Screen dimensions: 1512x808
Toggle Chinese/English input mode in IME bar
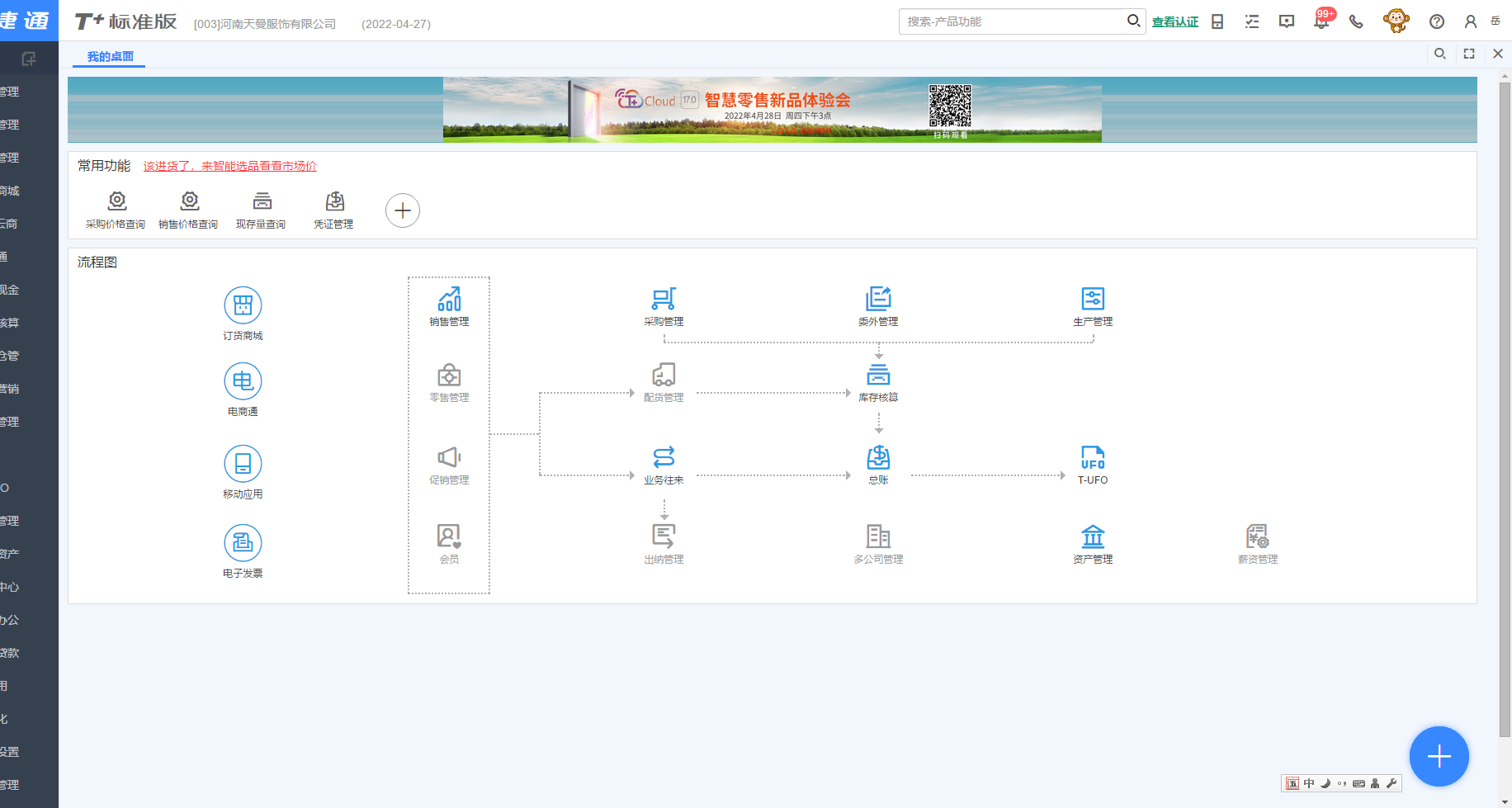1309,783
